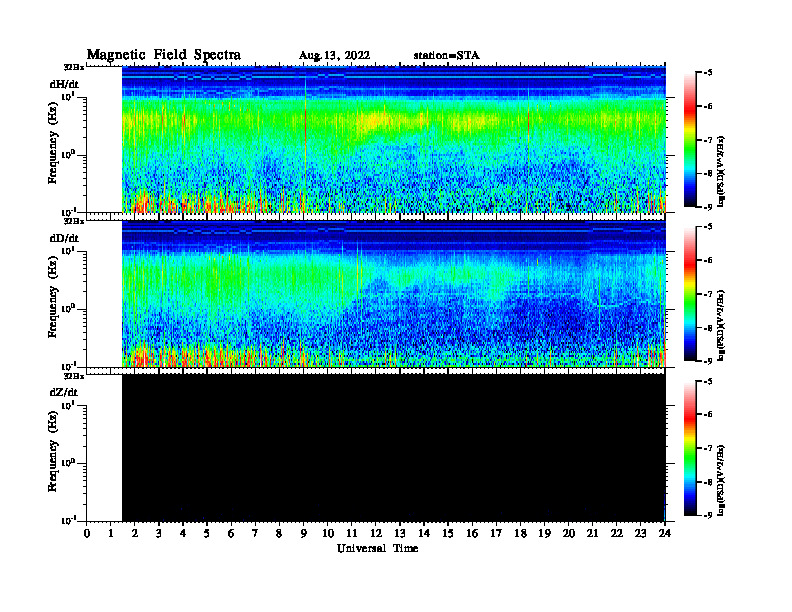Click the dH/dt panel label
The image size is (792, 612).
pyautogui.click(x=64, y=84)
